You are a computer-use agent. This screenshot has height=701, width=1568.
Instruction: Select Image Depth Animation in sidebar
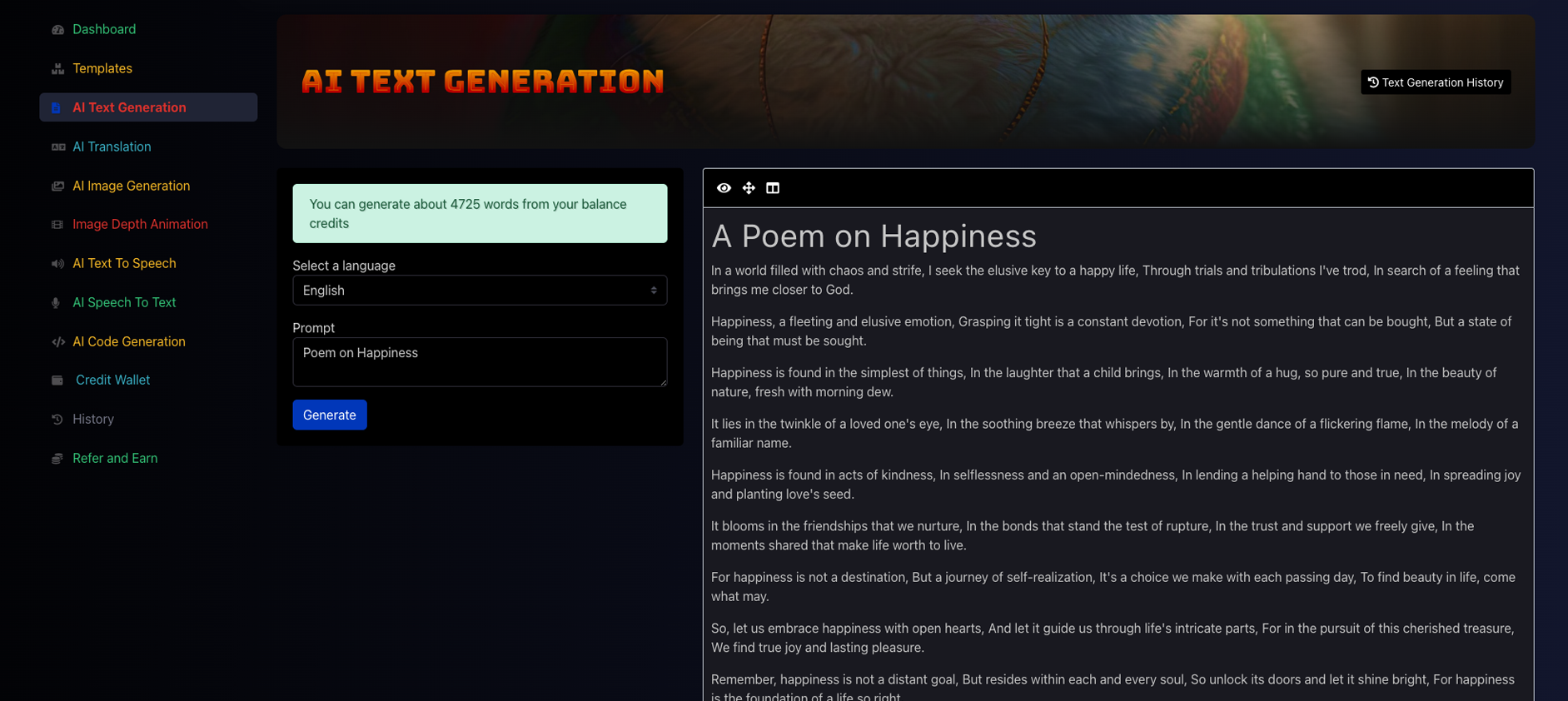click(x=140, y=224)
